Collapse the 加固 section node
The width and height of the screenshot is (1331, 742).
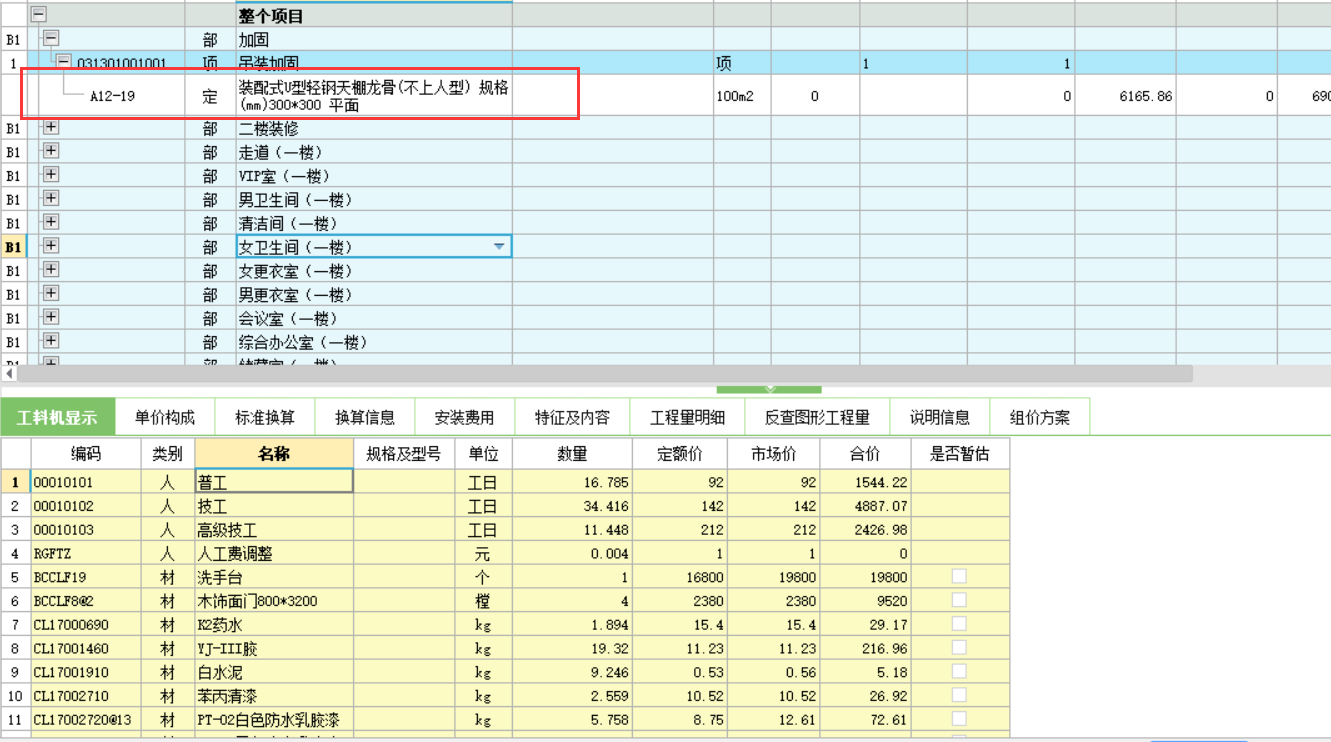(x=51, y=39)
